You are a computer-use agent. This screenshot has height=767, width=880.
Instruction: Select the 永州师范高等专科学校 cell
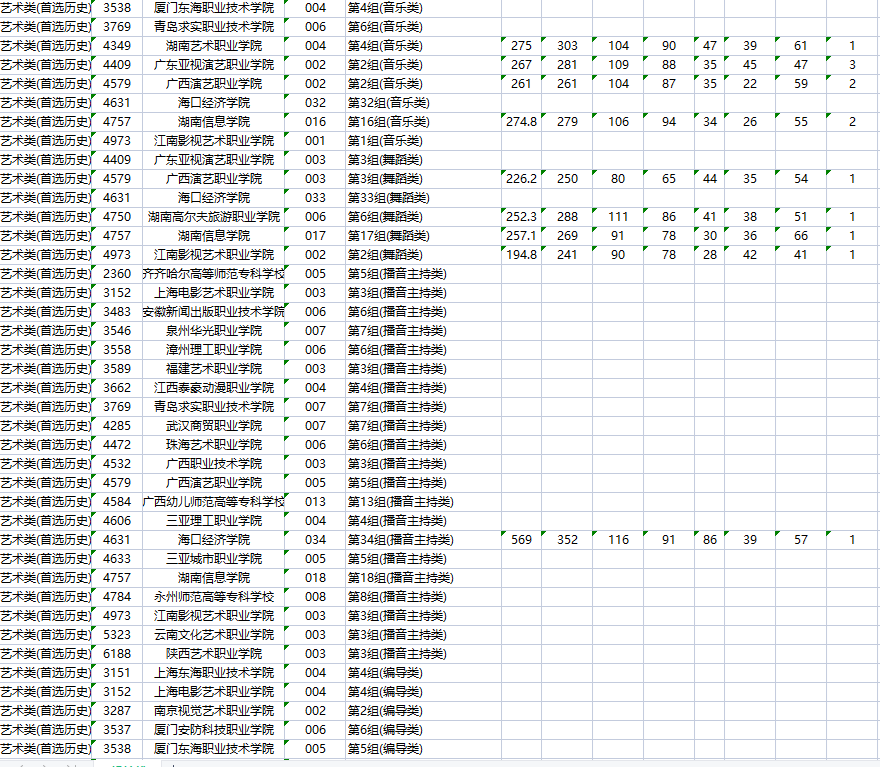tap(213, 597)
